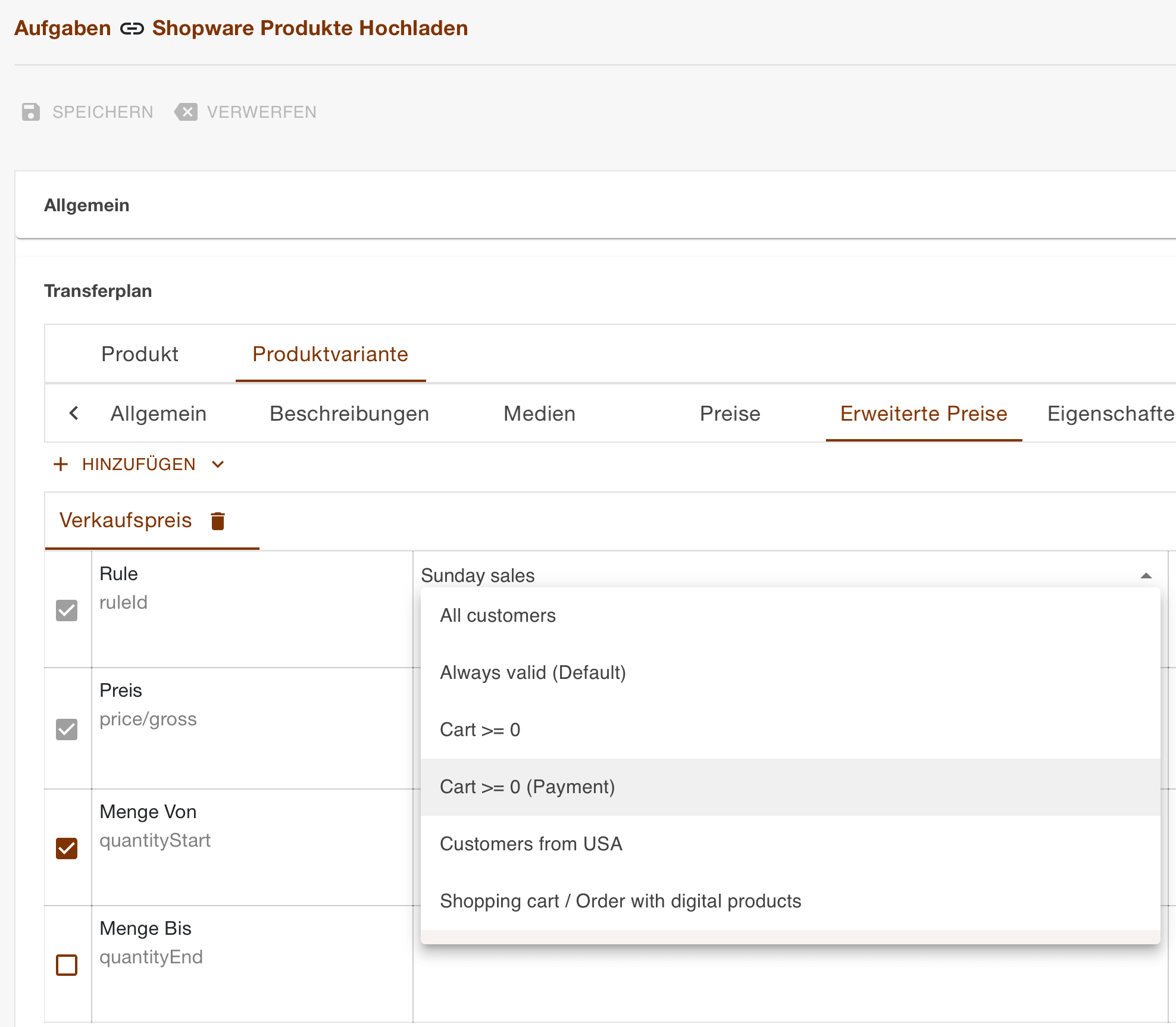Click the Hinzufügen button label
The image size is (1176, 1027).
tap(139, 464)
